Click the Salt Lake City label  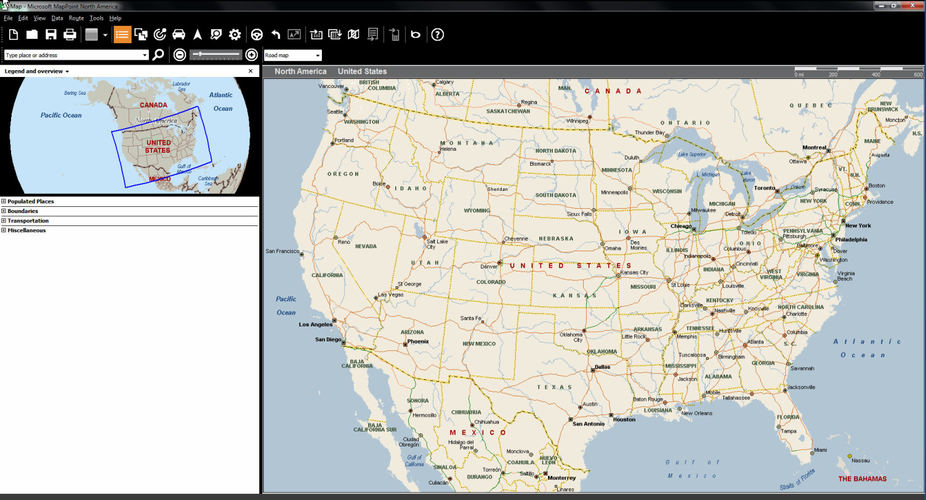coord(437,244)
